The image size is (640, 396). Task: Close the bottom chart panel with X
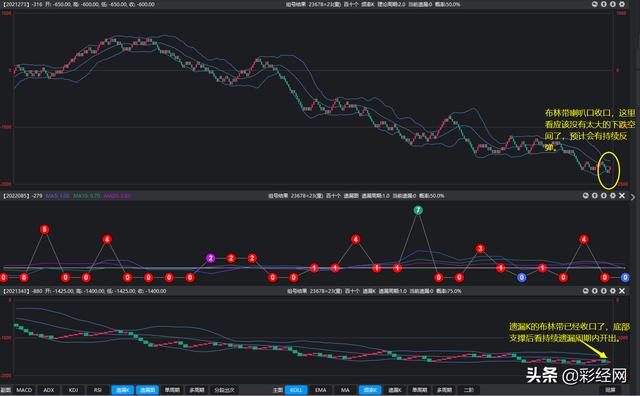coord(622,291)
